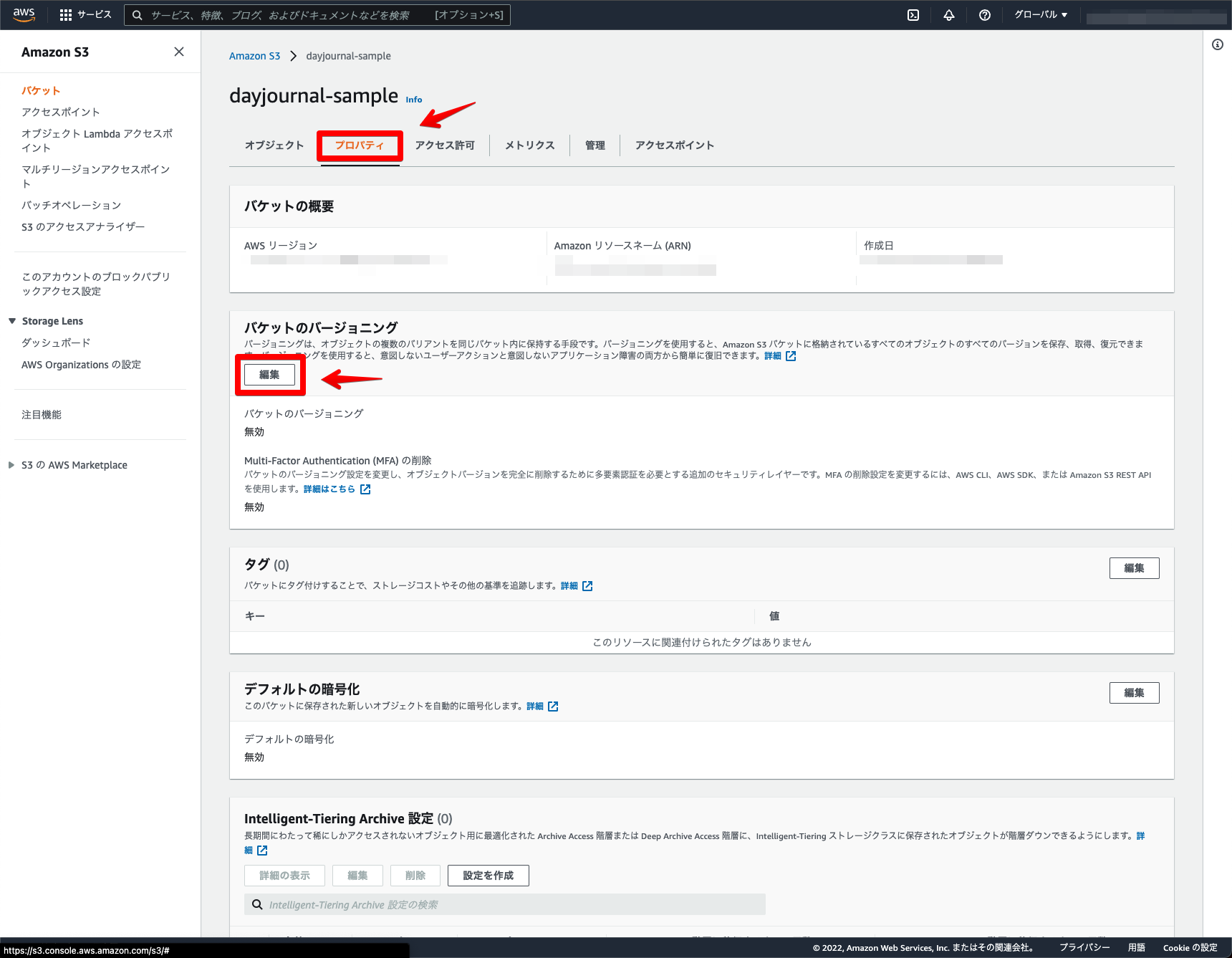Image resolution: width=1232 pixels, height=958 pixels.
Task: Open 詳細はこちら link under MFA delete
Action: (329, 489)
